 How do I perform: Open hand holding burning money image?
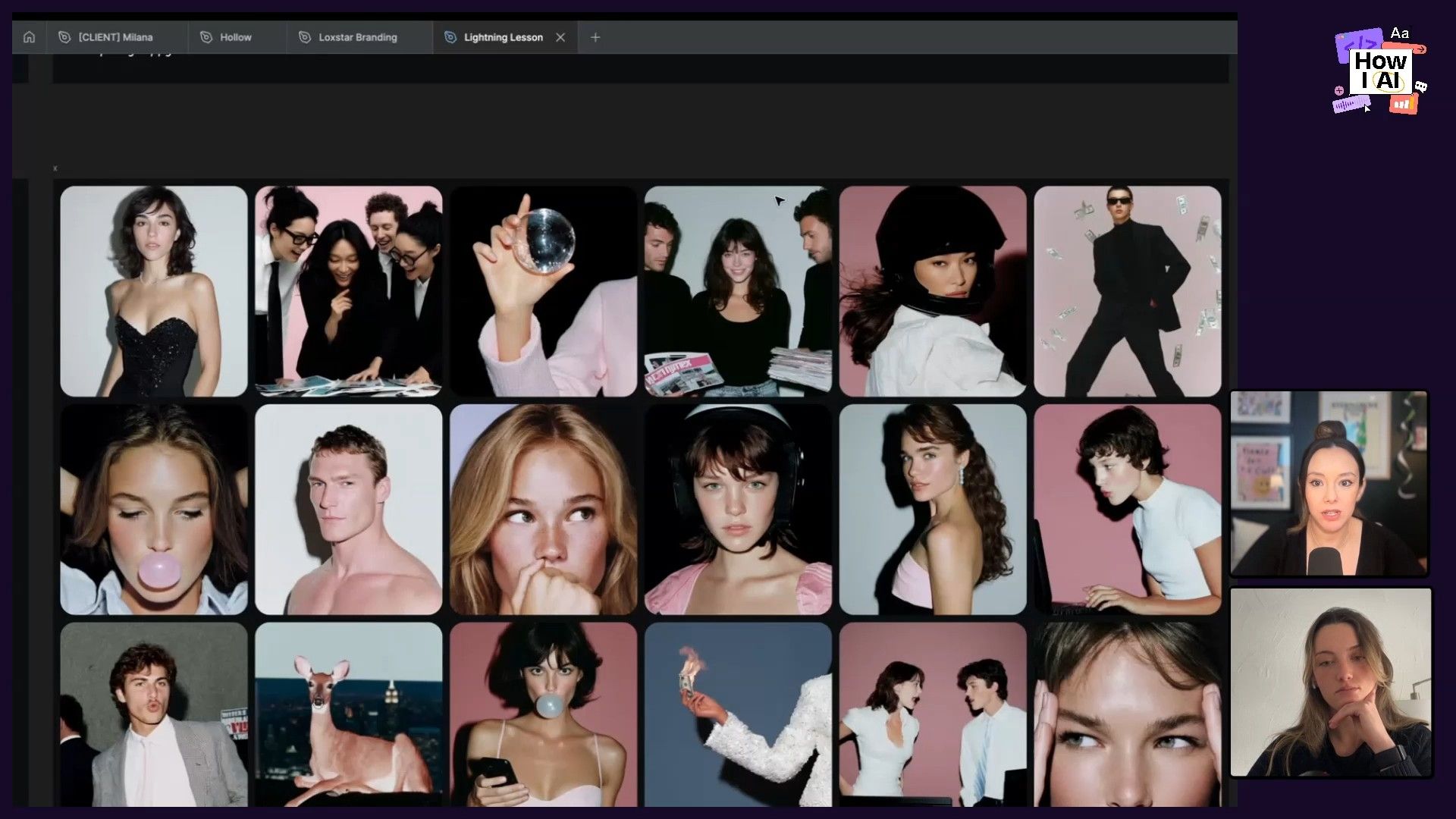739,714
